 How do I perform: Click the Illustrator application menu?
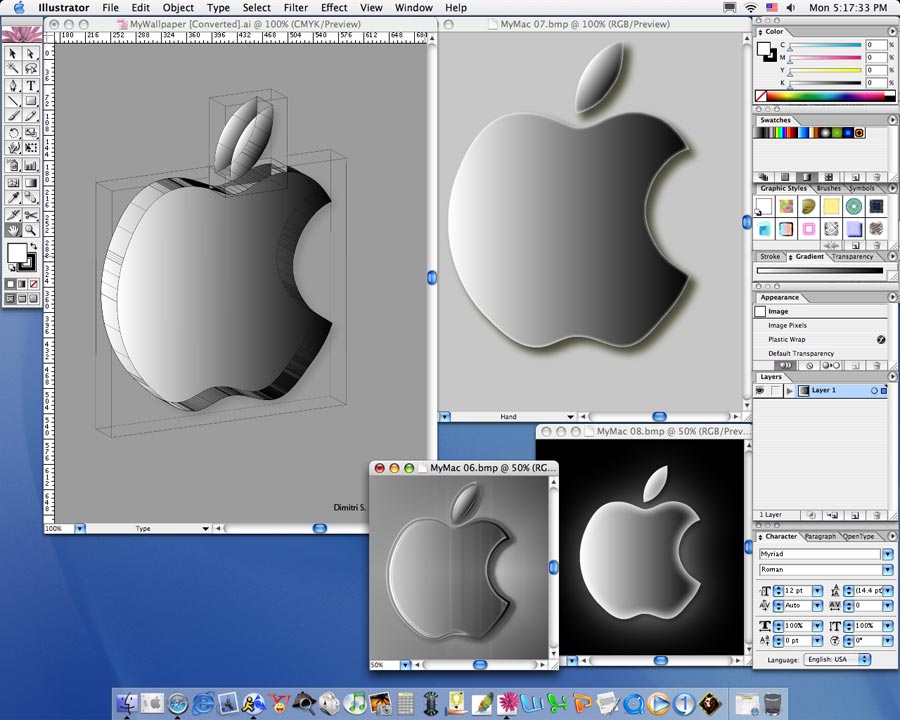(x=64, y=7)
